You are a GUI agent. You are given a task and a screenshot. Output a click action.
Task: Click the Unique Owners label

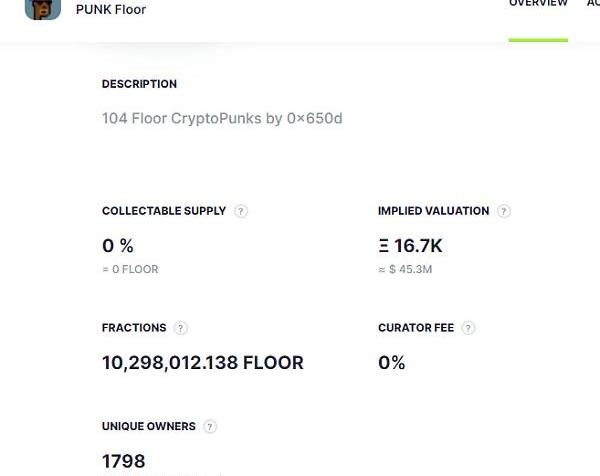(149, 427)
